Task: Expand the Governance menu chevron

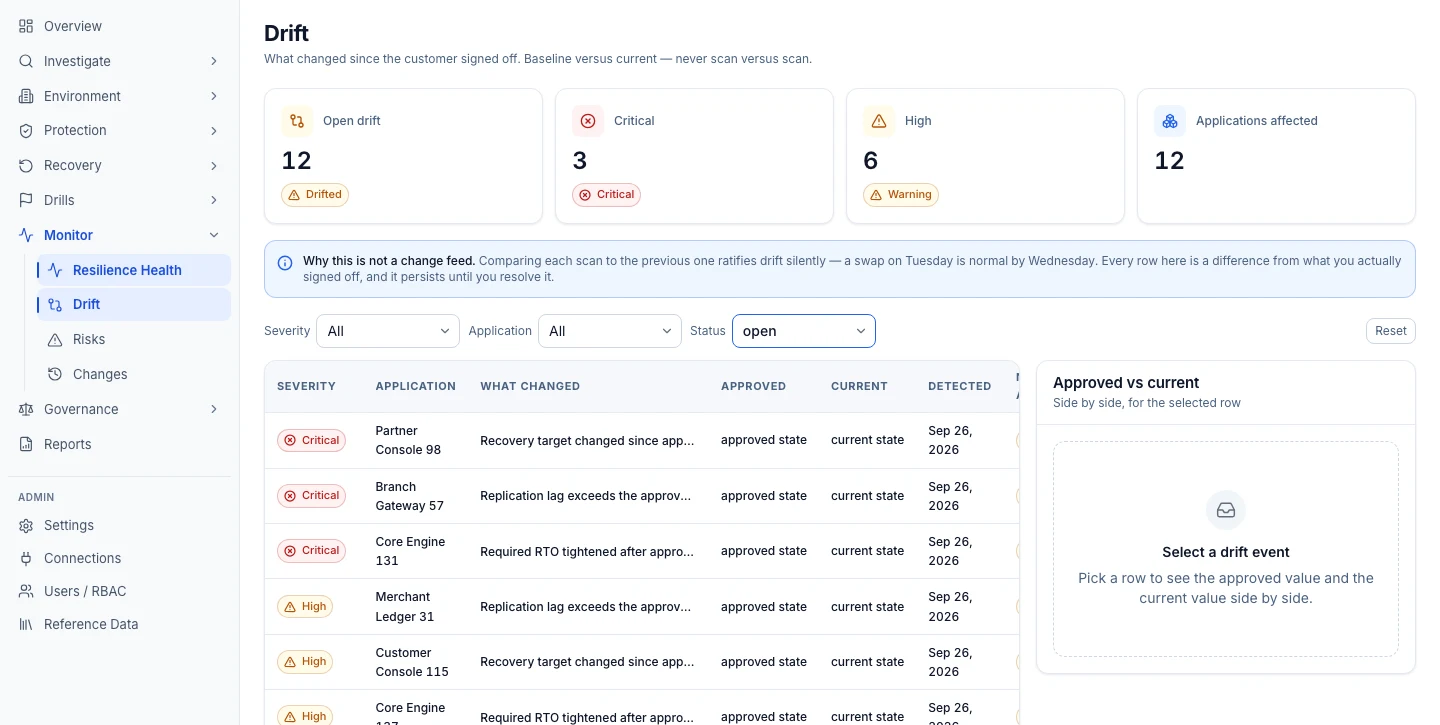Action: 214,409
